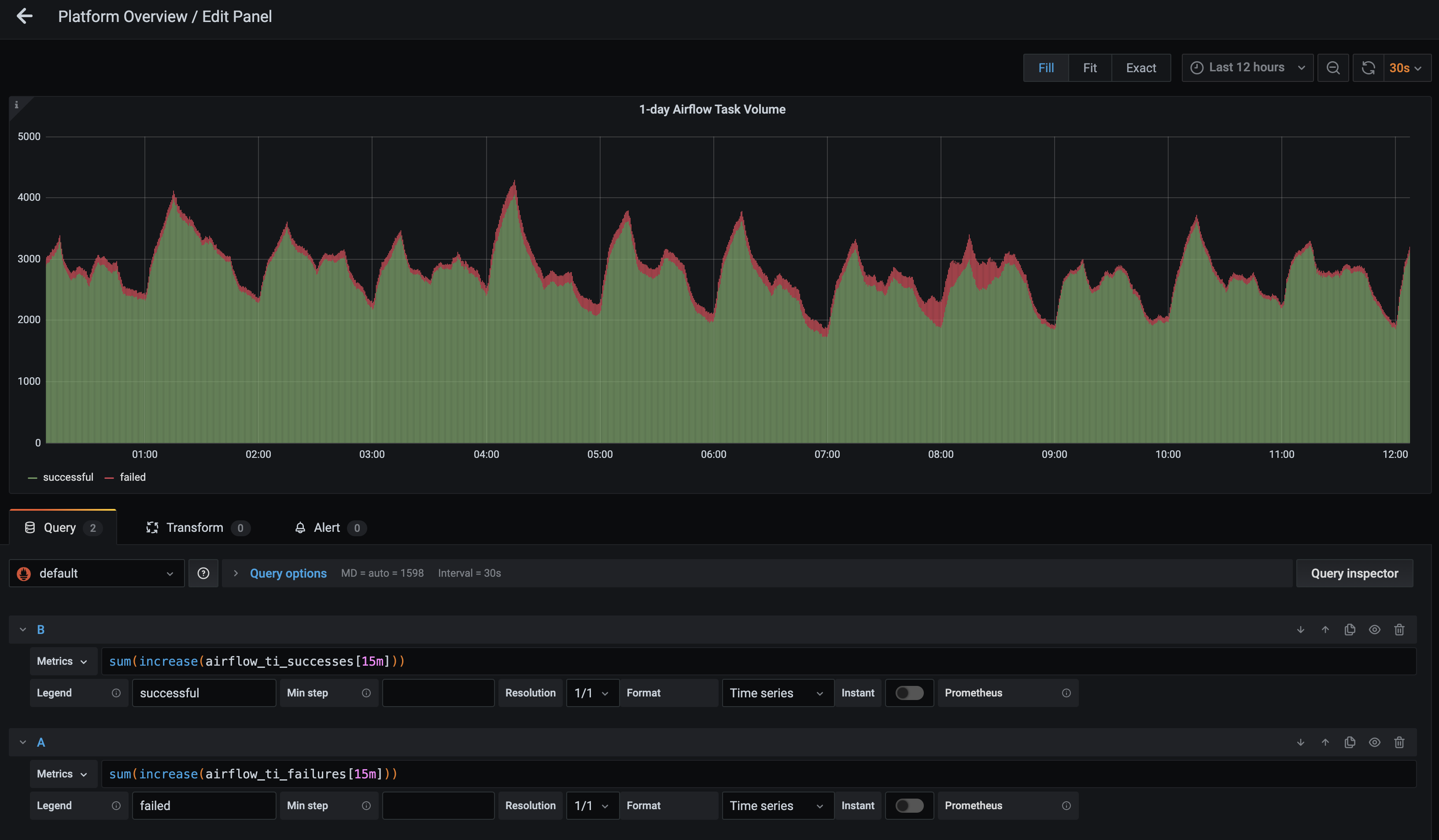Click the refresh dashboard icon
The height and width of the screenshot is (840, 1439).
pos(1368,68)
